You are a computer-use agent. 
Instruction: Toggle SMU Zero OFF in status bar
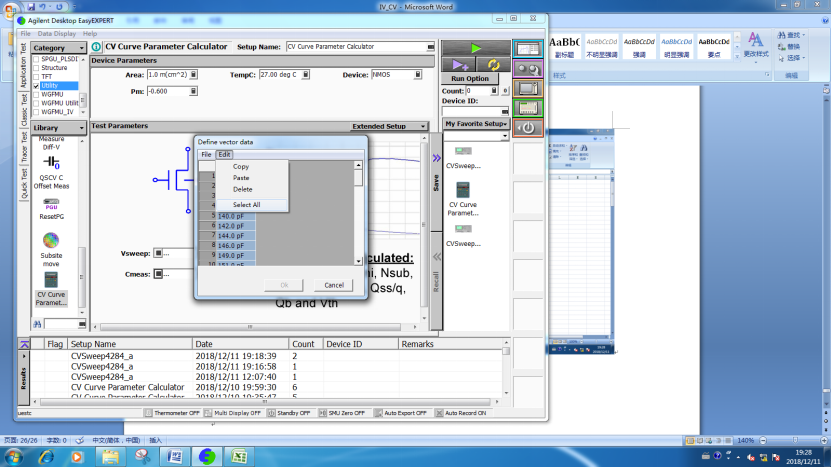tap(342, 413)
